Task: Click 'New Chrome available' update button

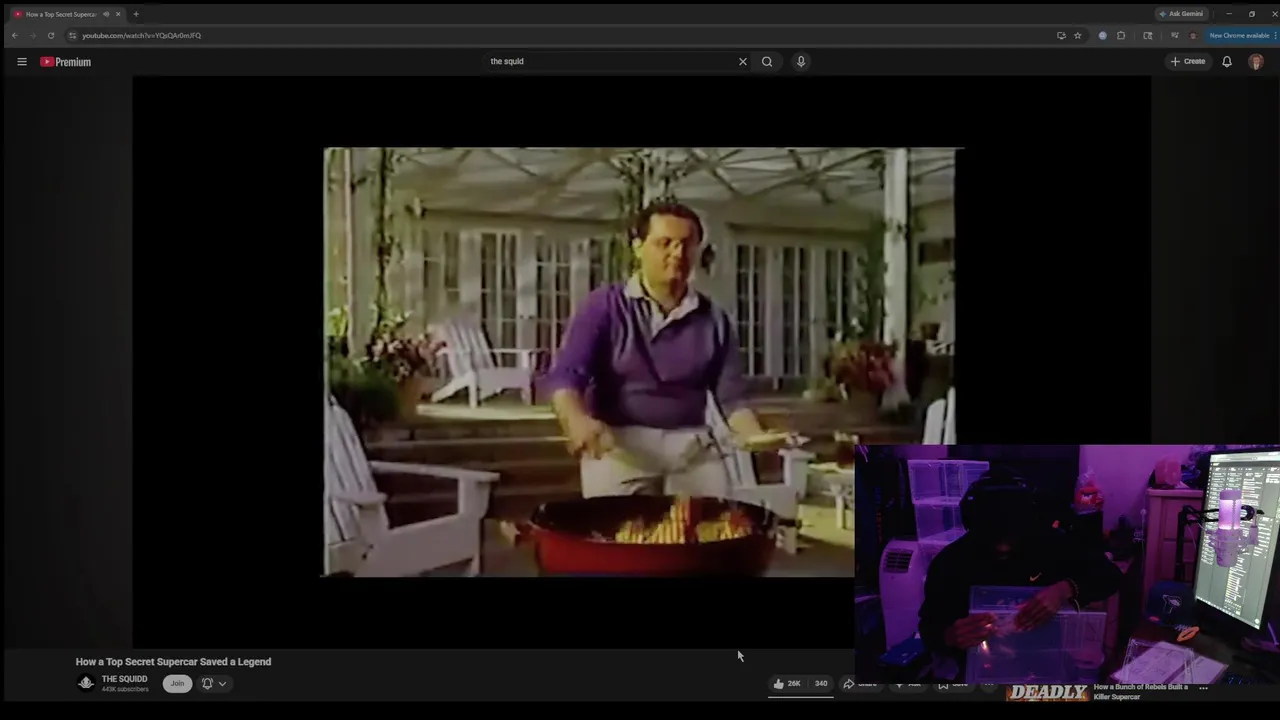Action: click(x=1239, y=36)
